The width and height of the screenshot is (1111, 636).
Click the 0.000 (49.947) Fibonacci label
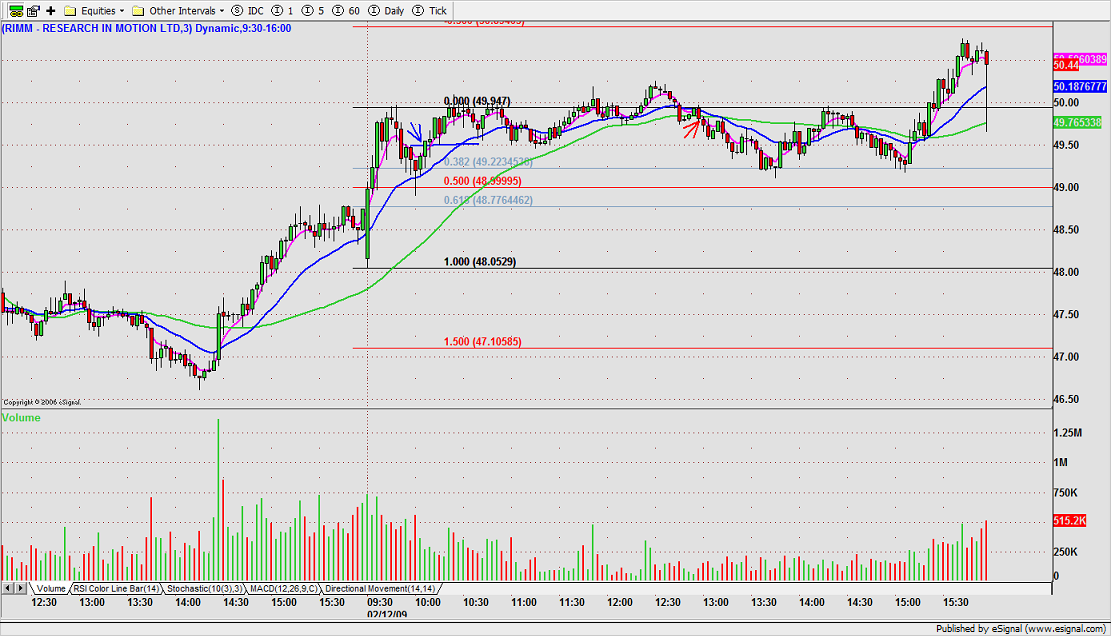(x=477, y=101)
